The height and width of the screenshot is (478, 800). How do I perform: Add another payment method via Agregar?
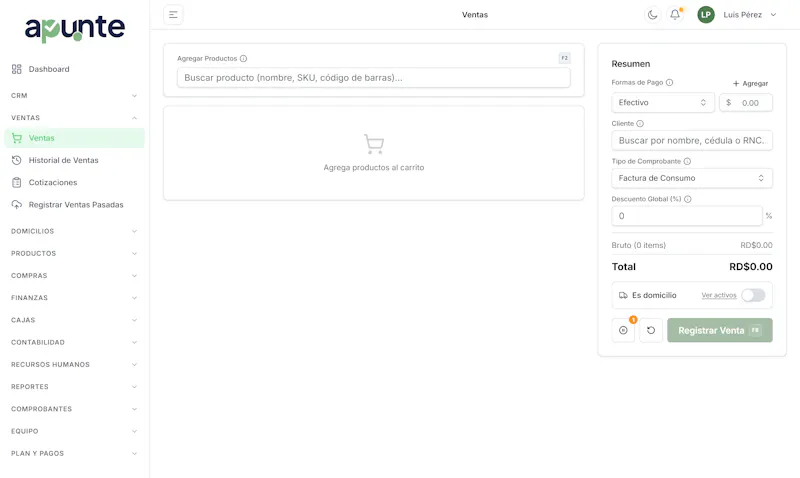[x=751, y=83]
